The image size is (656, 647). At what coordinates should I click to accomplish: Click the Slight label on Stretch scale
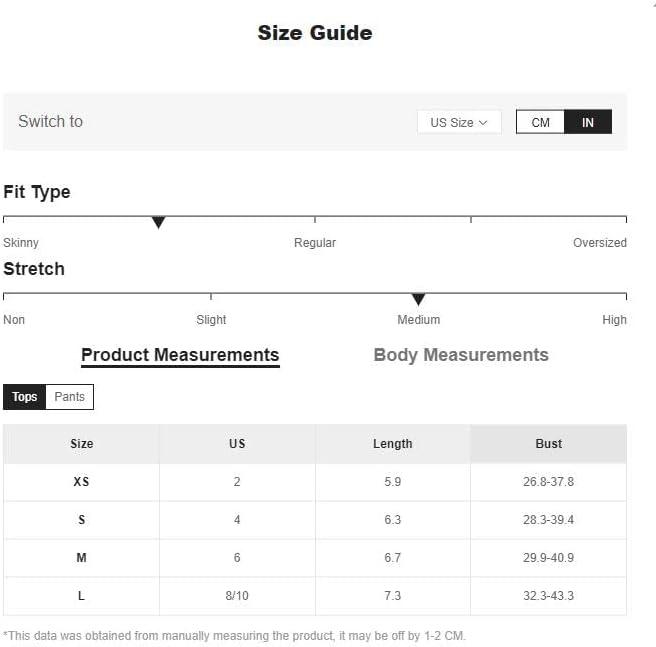(211, 320)
